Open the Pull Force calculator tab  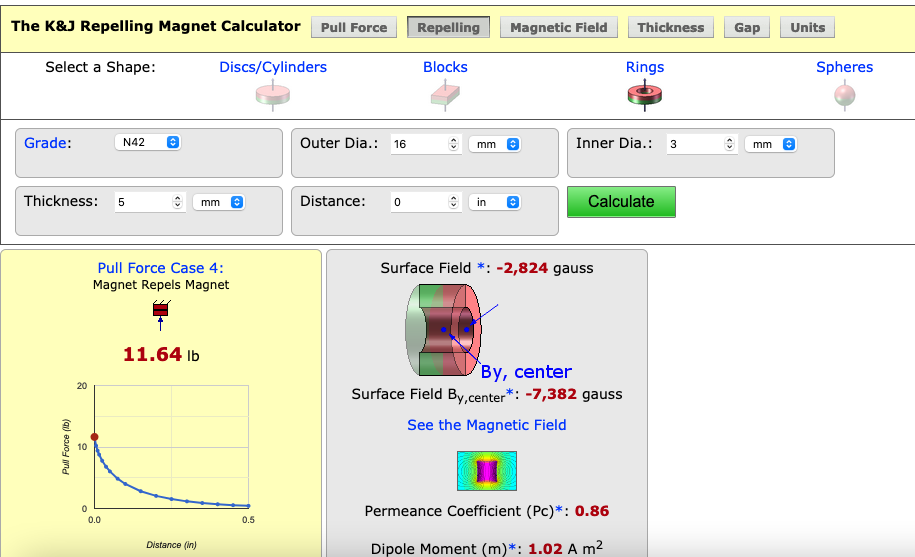354,27
